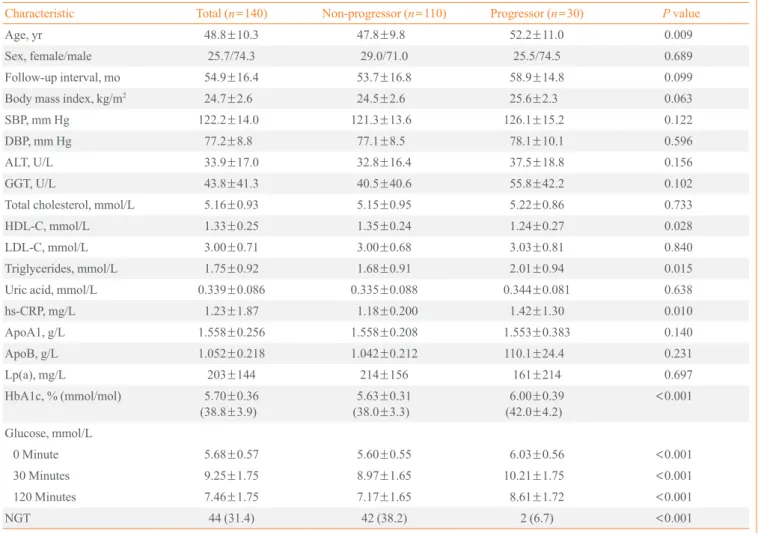The height and width of the screenshot is (533, 761).
Task: Click the value '(38.8±3.9)'
Action: tap(228, 412)
